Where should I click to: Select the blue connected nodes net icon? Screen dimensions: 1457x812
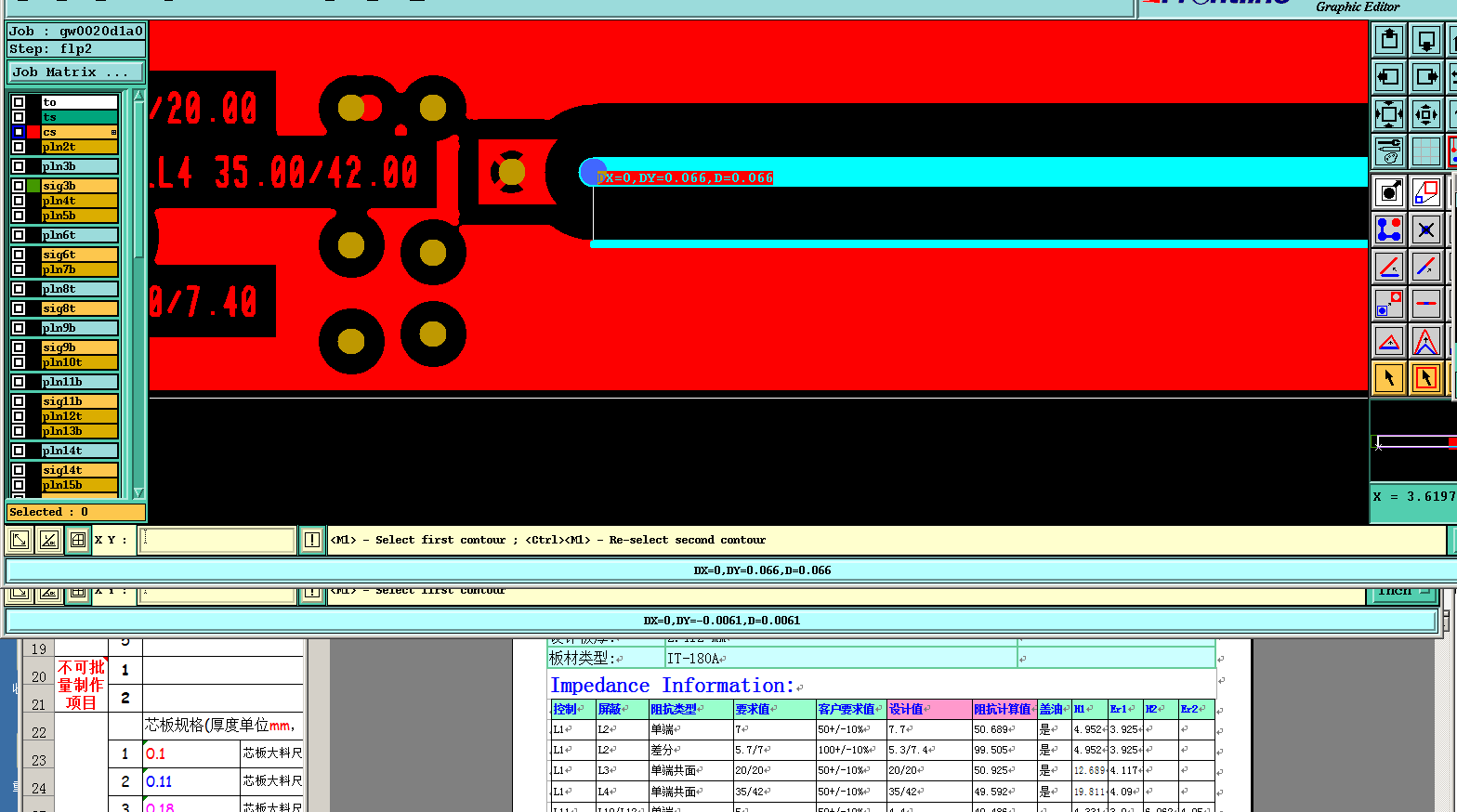point(1389,229)
